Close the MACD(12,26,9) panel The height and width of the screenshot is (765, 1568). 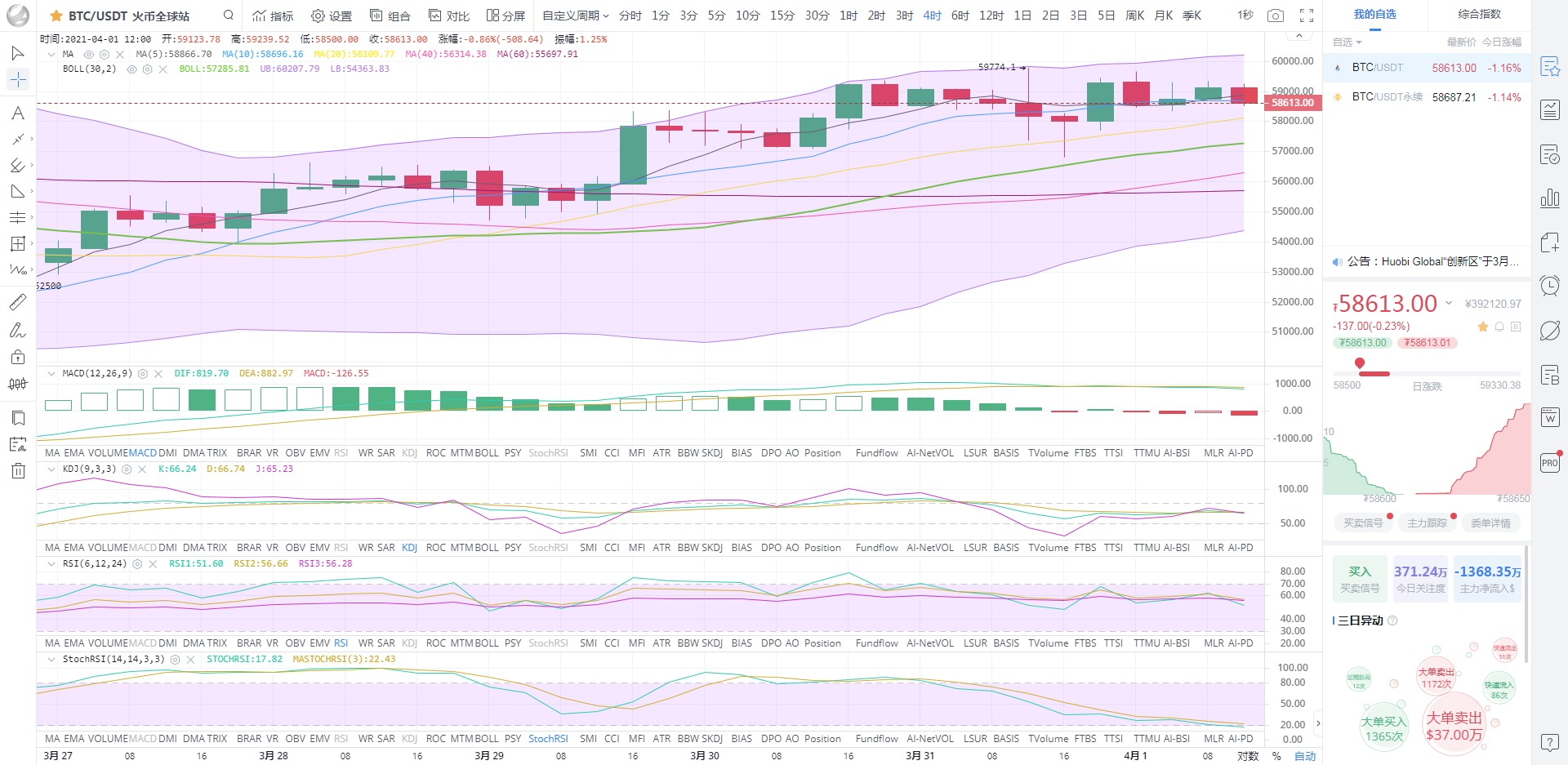pyautogui.click(x=158, y=373)
